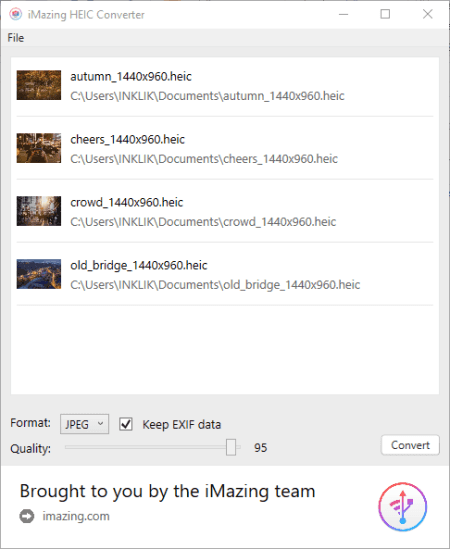Click the Quality slider handle
The image size is (450, 549).
231,447
